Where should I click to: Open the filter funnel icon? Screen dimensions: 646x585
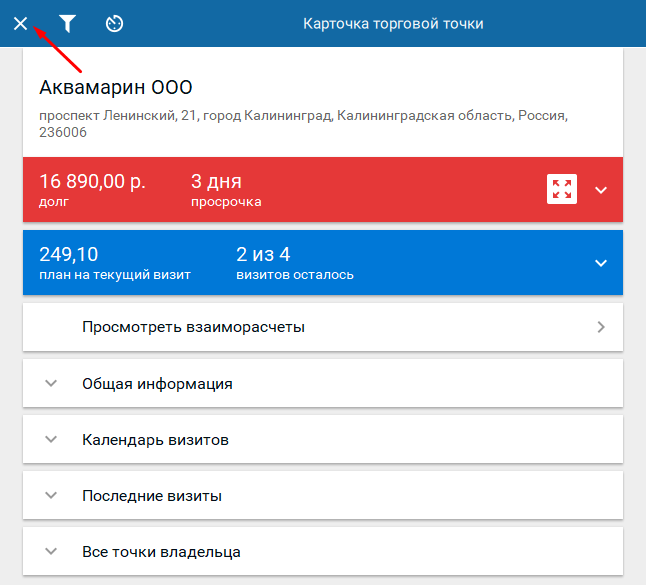67,23
